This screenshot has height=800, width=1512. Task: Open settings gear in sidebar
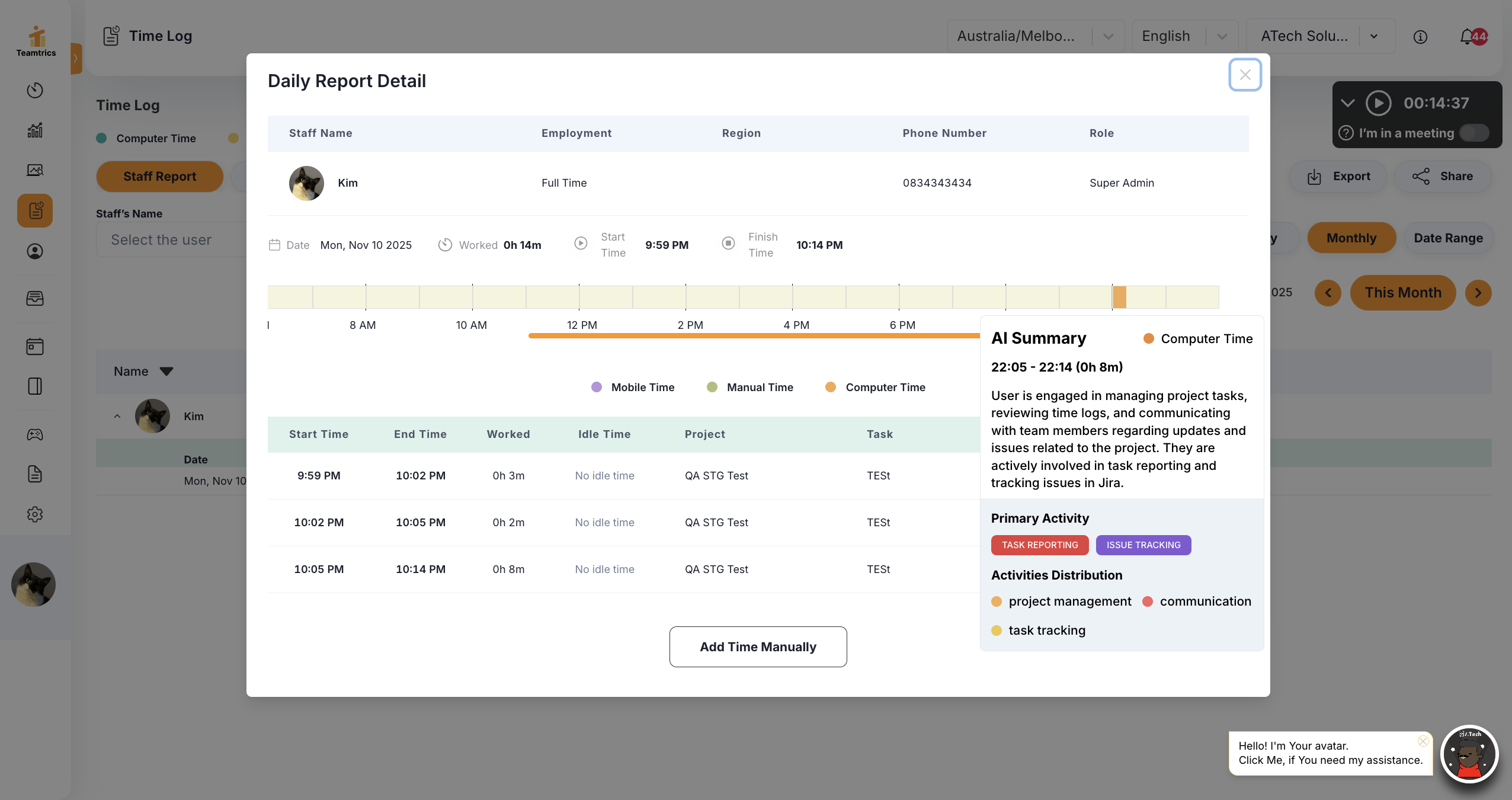35,514
